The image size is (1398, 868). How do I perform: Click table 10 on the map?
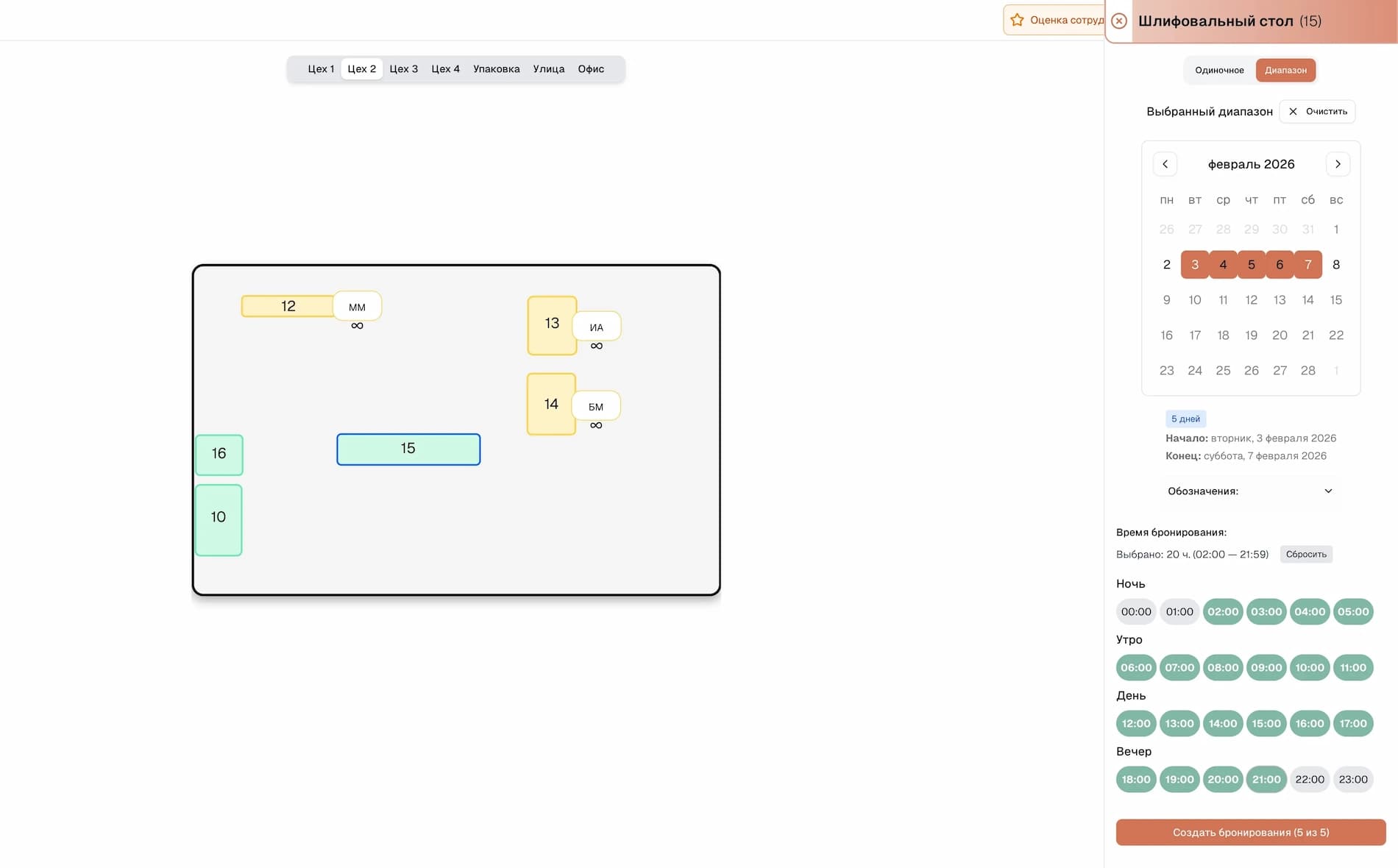(218, 519)
